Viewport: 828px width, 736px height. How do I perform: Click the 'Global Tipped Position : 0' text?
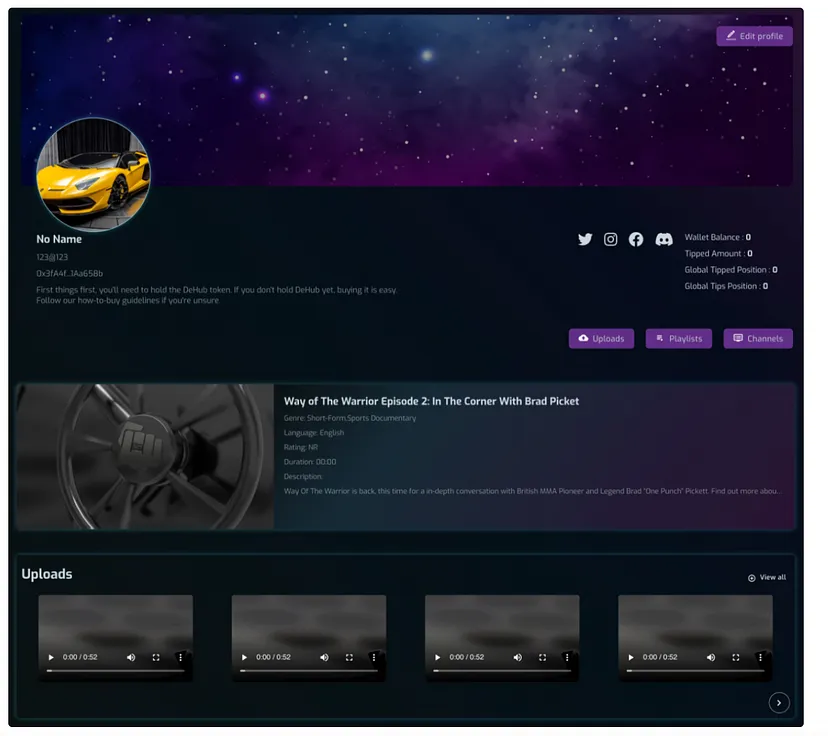(731, 270)
